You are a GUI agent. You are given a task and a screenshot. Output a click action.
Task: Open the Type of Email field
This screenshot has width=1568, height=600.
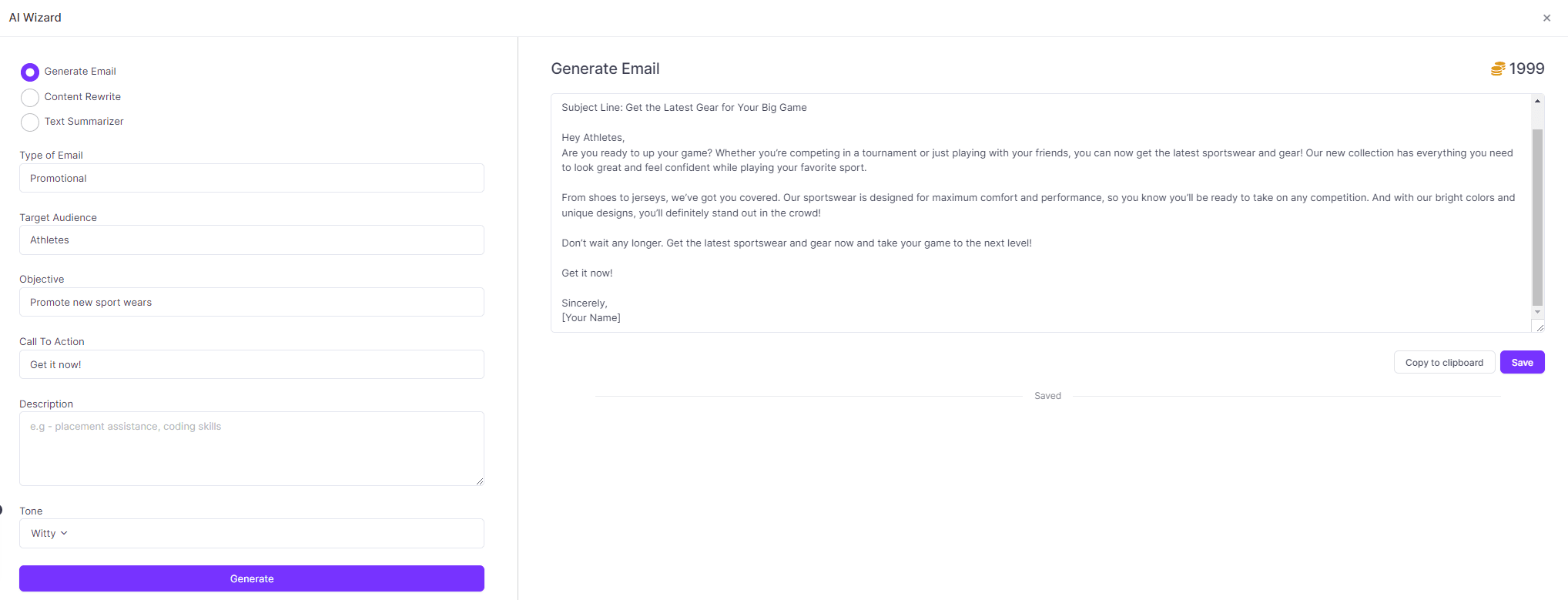pos(251,178)
